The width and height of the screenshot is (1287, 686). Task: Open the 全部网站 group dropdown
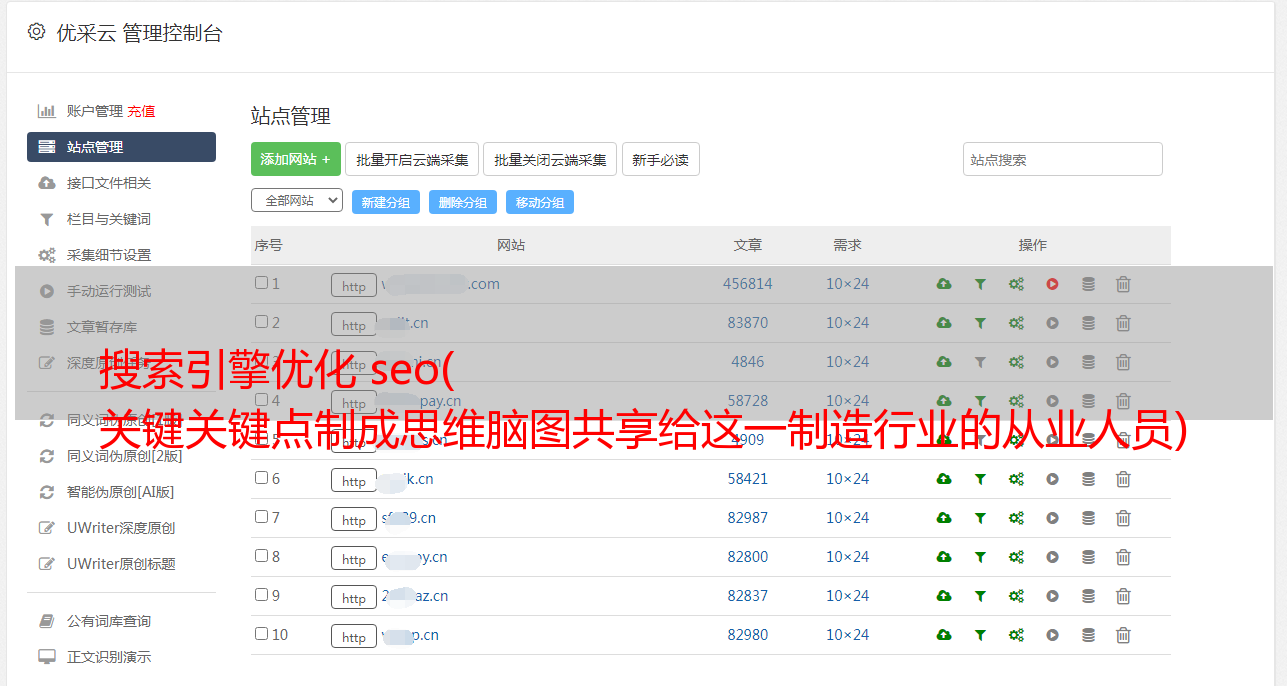pyautogui.click(x=297, y=201)
